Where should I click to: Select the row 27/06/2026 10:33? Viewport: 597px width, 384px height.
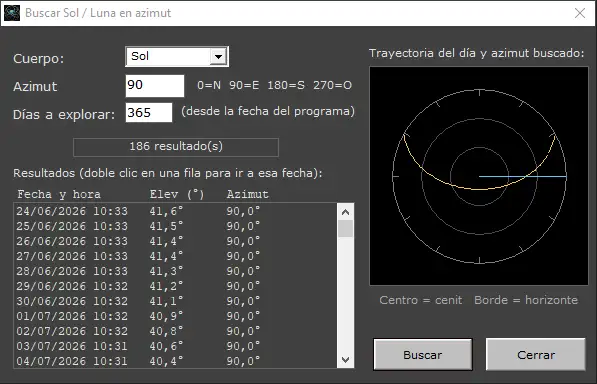(175, 256)
